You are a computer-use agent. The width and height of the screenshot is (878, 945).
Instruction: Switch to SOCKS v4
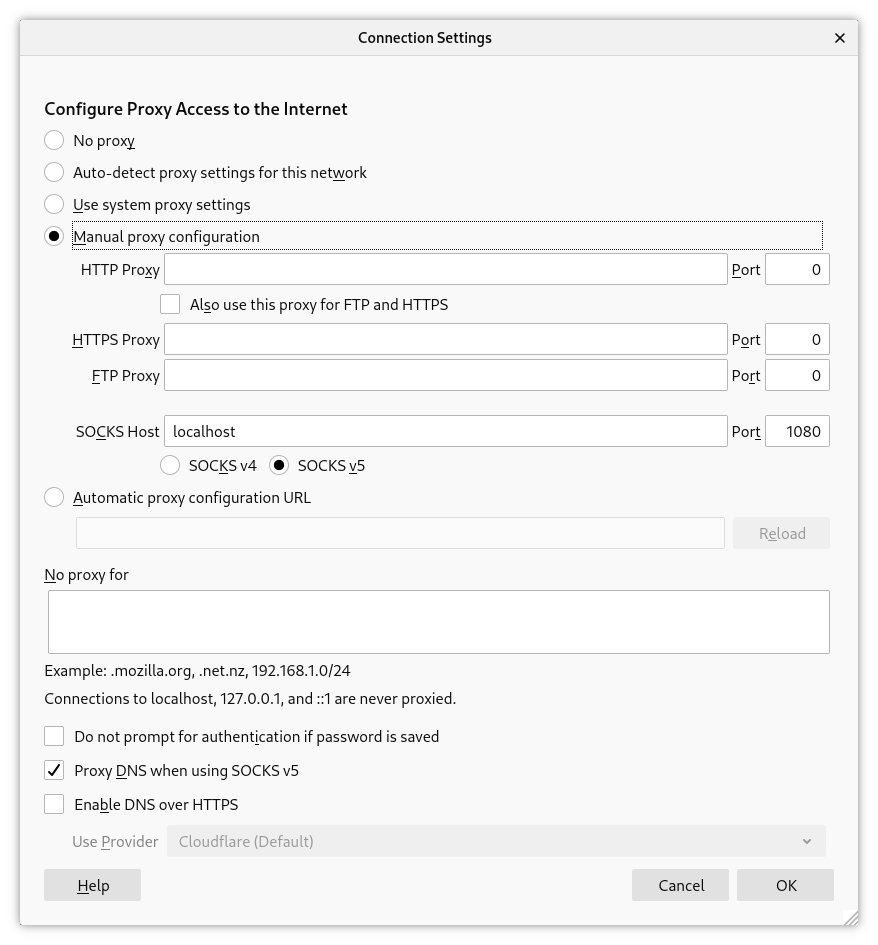(x=171, y=465)
